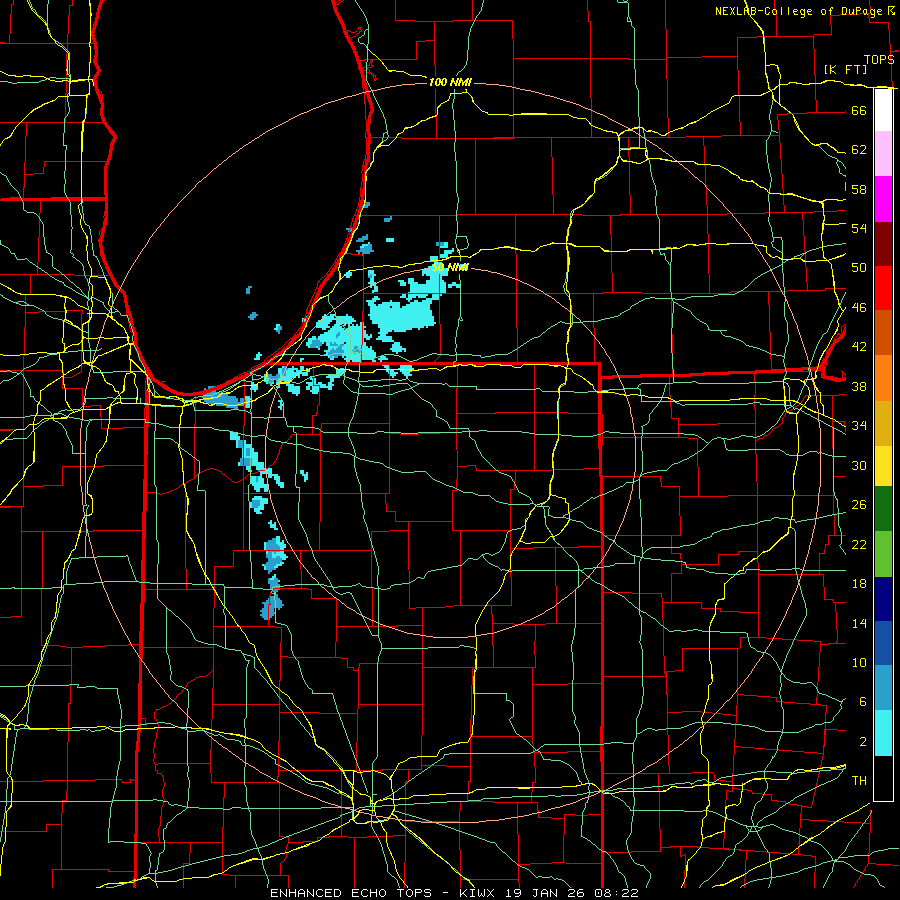Click the white 66 kft color swatch
Viewport: 900px width, 900px height.
(883, 110)
